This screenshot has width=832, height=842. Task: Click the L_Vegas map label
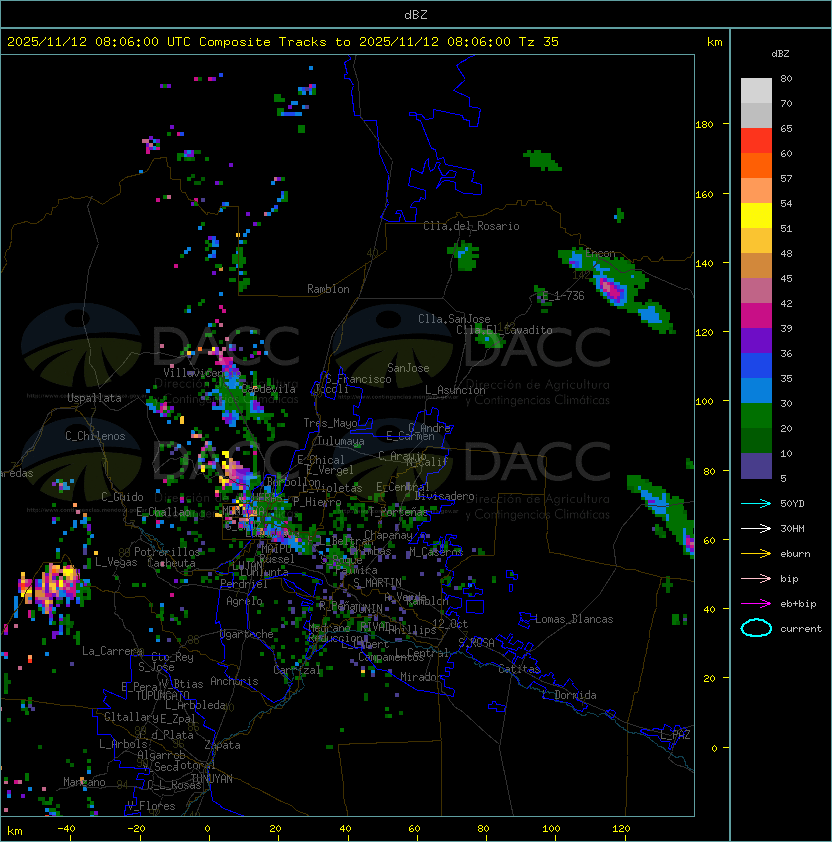coord(116,562)
